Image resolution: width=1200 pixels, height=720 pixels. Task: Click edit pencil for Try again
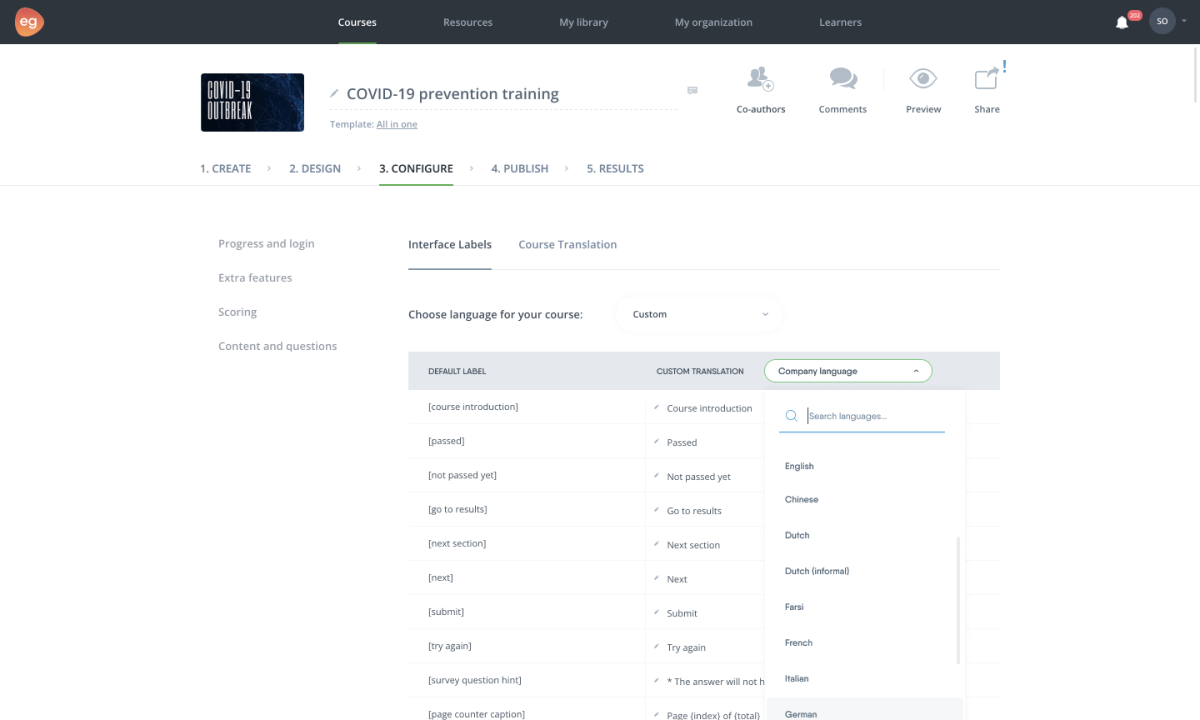(657, 647)
